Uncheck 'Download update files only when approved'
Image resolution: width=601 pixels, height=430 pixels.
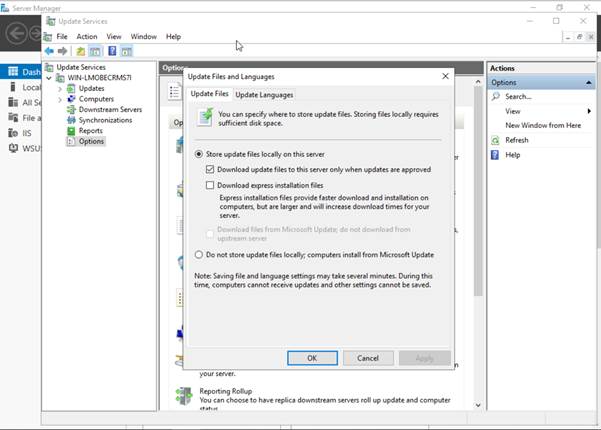coord(210,169)
